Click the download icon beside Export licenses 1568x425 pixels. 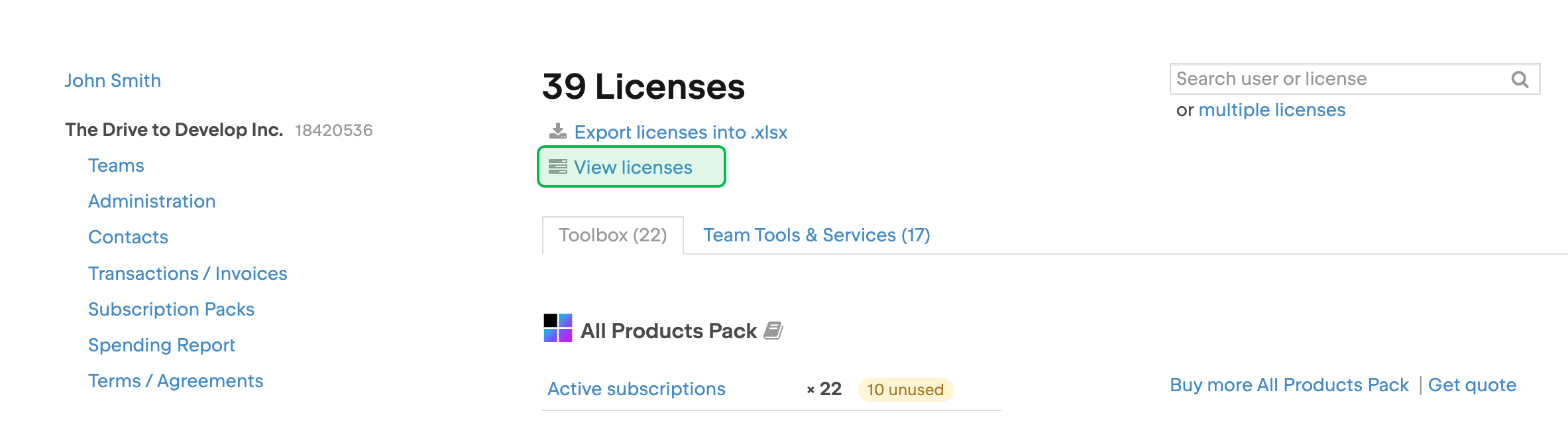click(x=557, y=132)
